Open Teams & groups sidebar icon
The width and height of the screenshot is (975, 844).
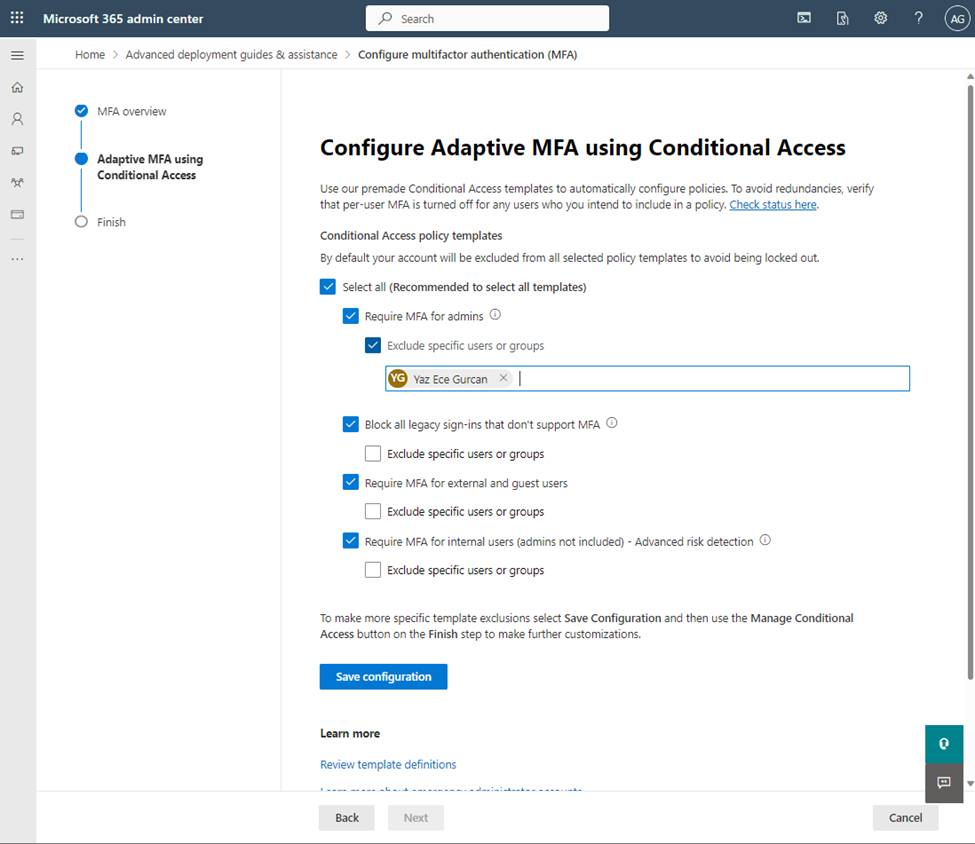tap(17, 182)
